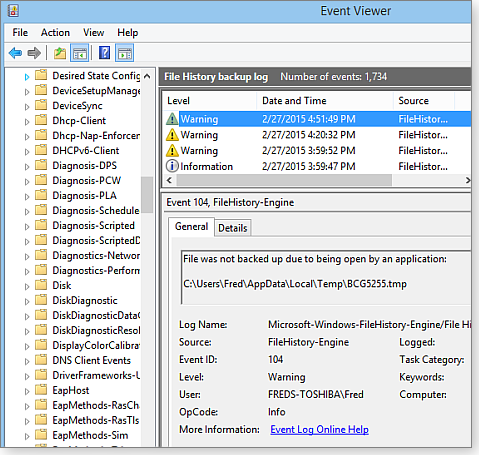Select the Warning event dated 3:59:52 PM

tap(317, 151)
